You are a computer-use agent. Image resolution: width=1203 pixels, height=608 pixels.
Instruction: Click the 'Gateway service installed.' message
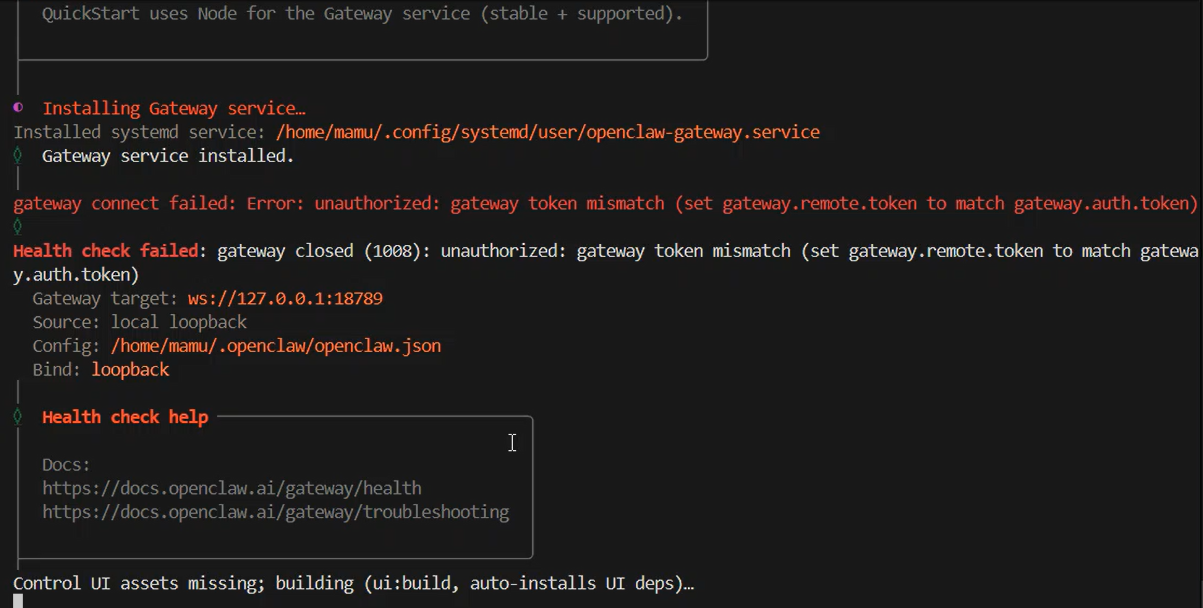(168, 156)
